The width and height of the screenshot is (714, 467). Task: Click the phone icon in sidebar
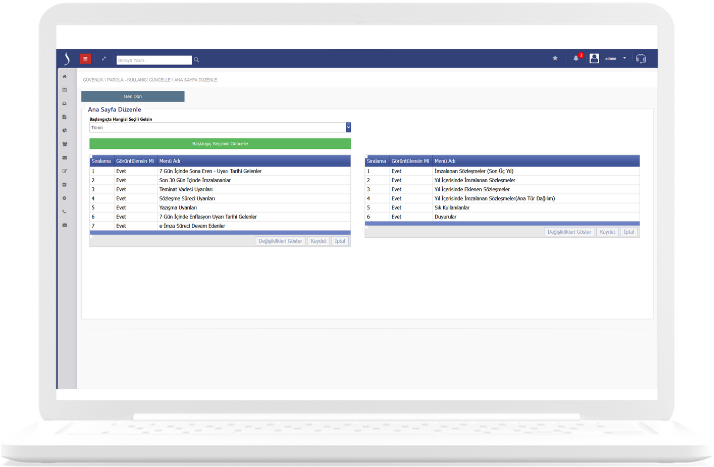(x=65, y=212)
